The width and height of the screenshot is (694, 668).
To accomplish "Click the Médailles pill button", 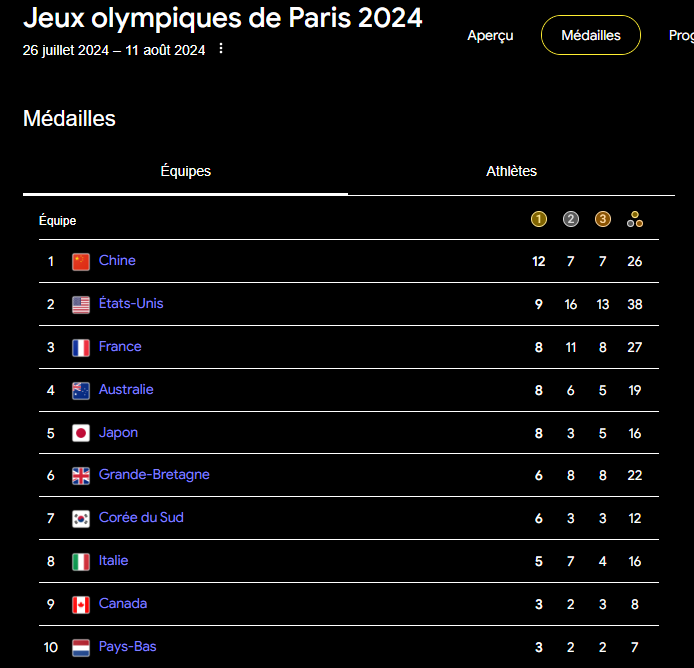I will tap(590, 35).
